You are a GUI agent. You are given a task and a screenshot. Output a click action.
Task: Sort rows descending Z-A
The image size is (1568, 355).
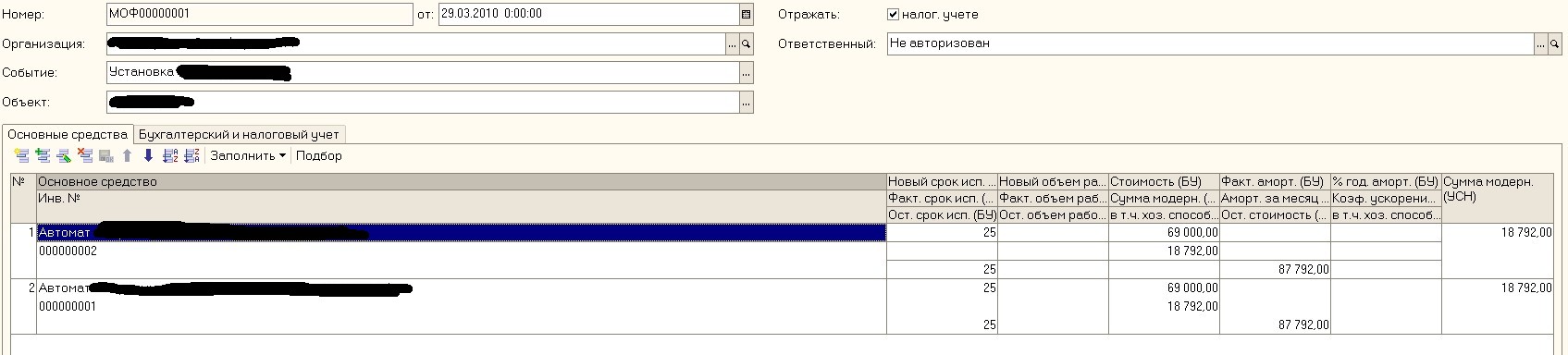[192, 155]
